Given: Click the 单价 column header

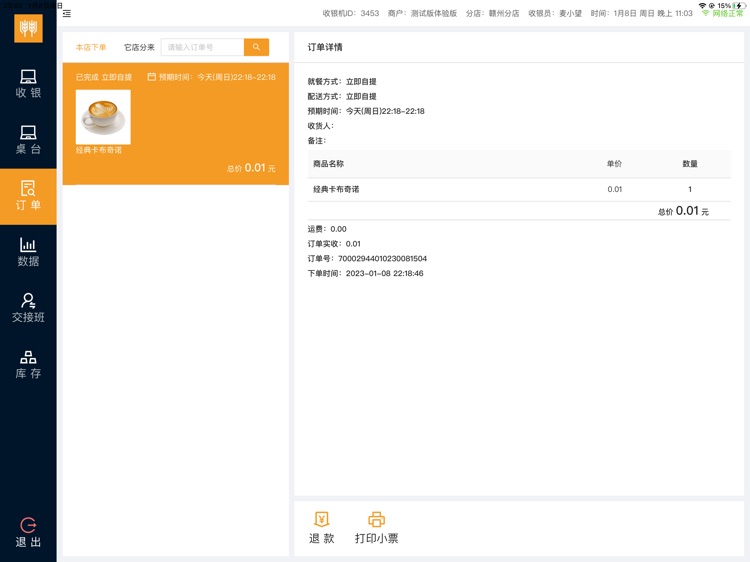Looking at the screenshot, I should click(x=614, y=164).
